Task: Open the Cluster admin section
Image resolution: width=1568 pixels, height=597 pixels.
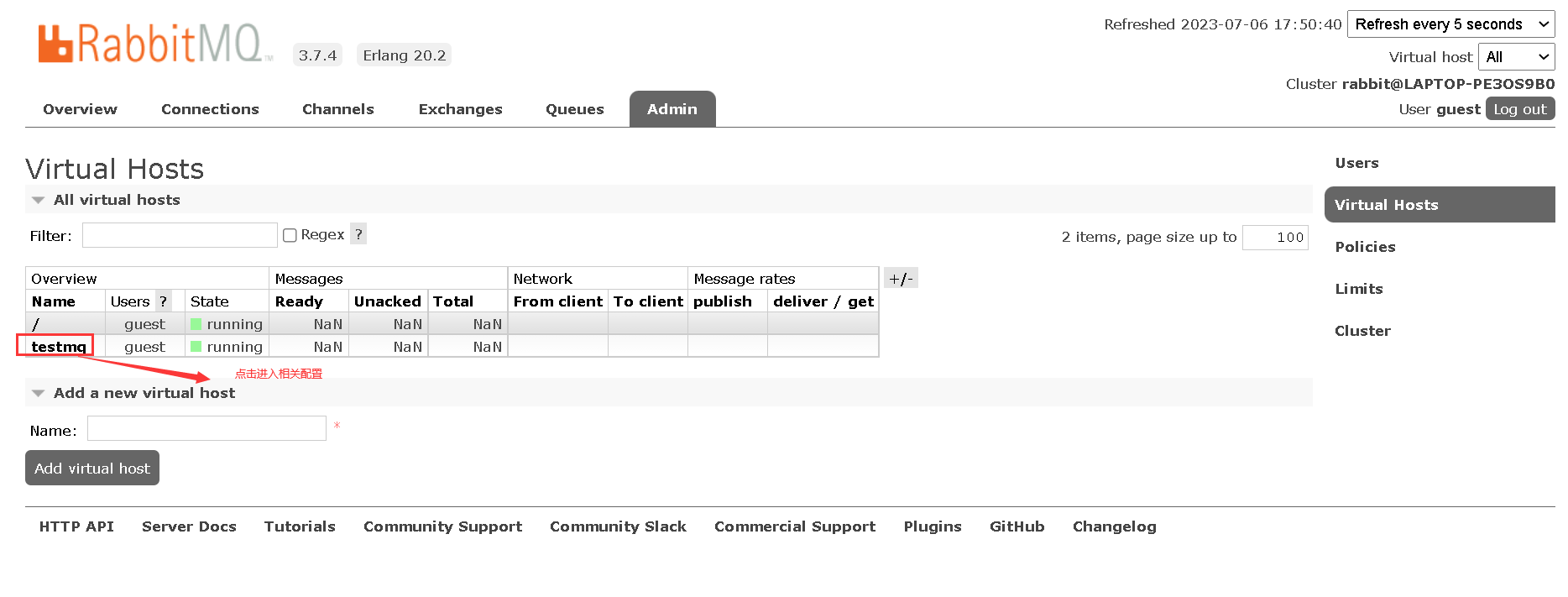Action: [x=1362, y=331]
